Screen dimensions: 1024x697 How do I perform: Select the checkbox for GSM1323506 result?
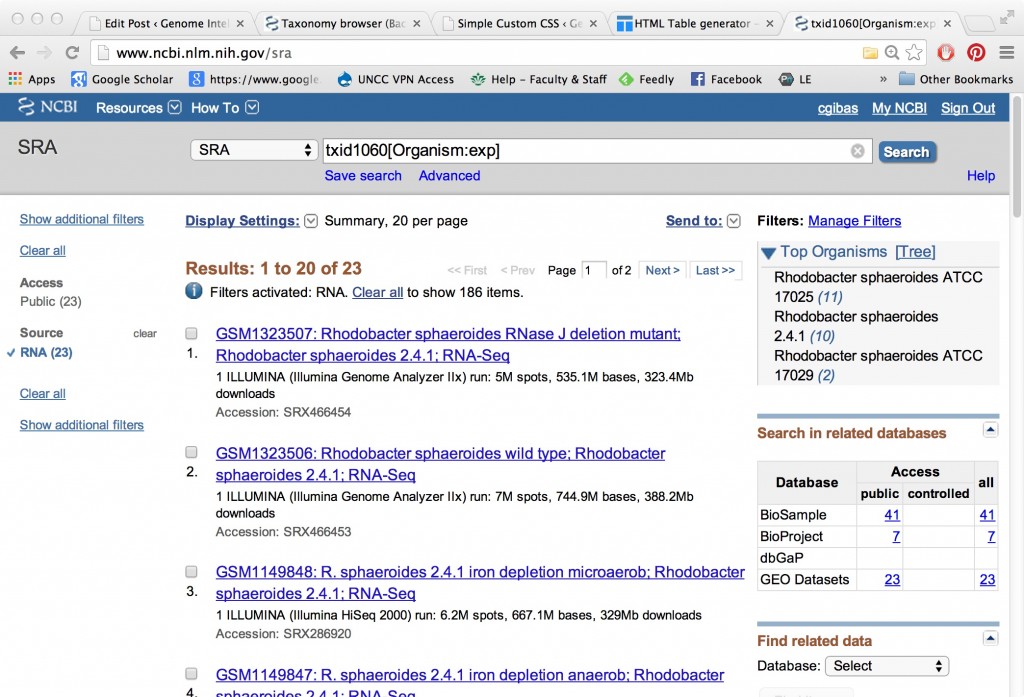click(192, 453)
